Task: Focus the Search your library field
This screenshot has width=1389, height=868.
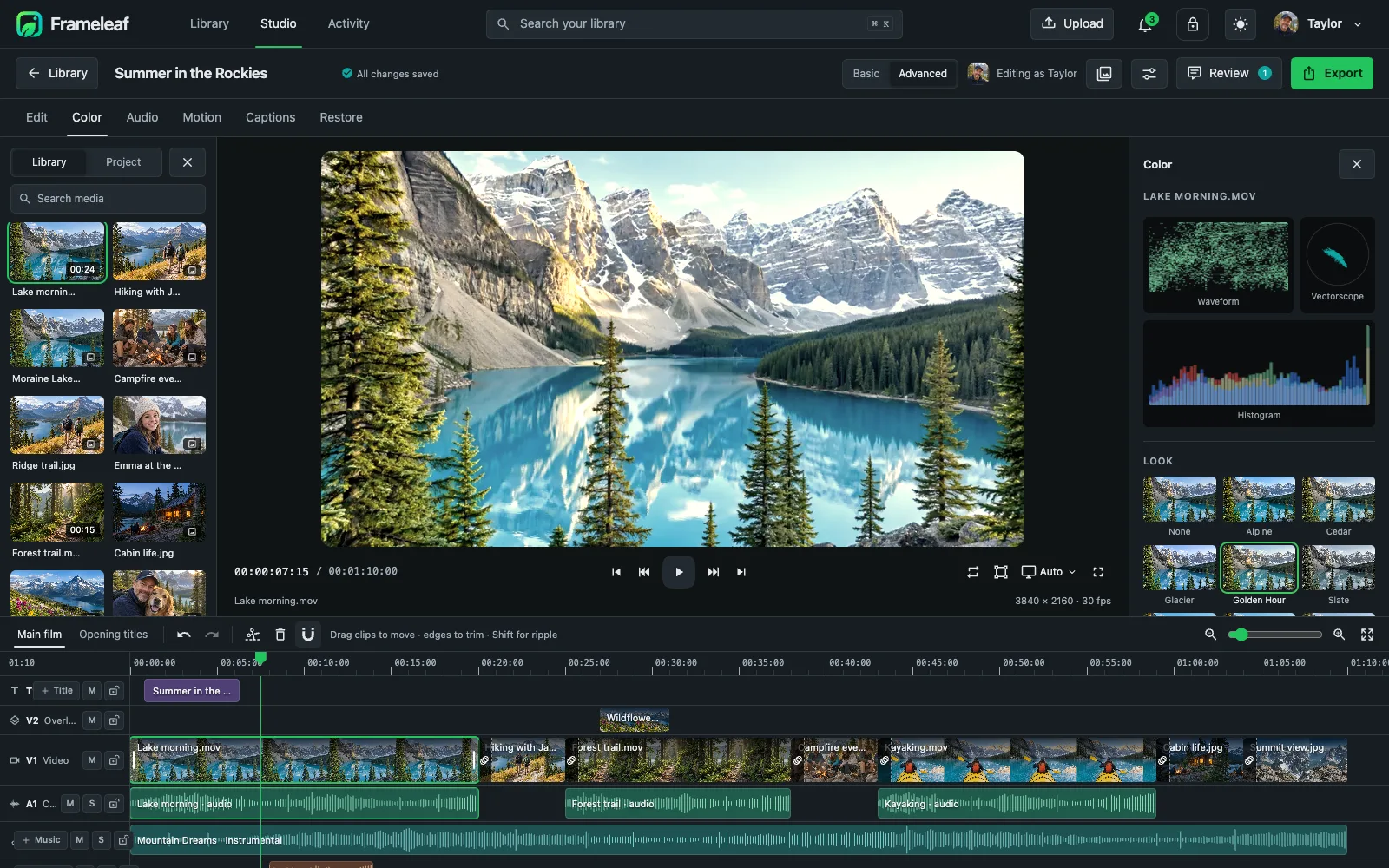Action: point(694,24)
